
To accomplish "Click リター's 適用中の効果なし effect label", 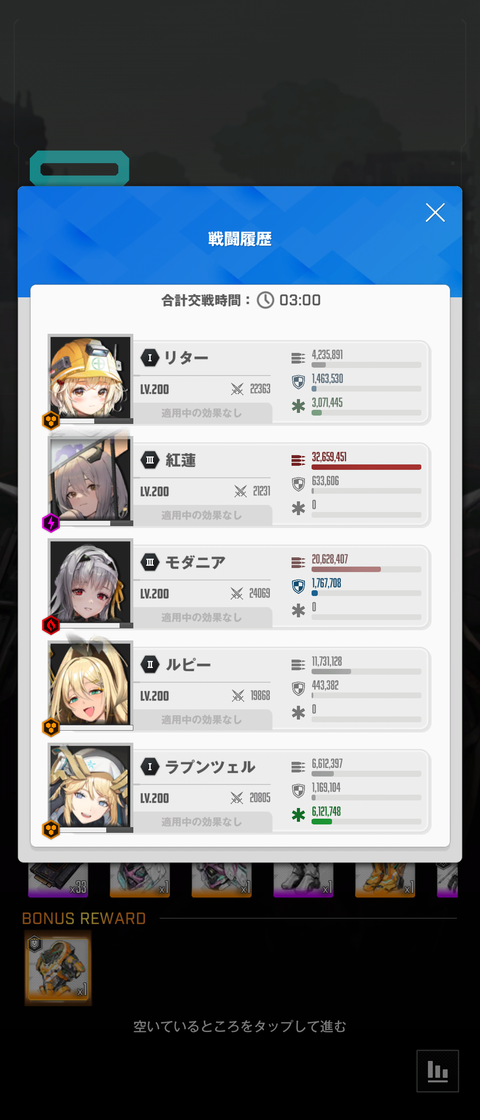I will point(202,413).
